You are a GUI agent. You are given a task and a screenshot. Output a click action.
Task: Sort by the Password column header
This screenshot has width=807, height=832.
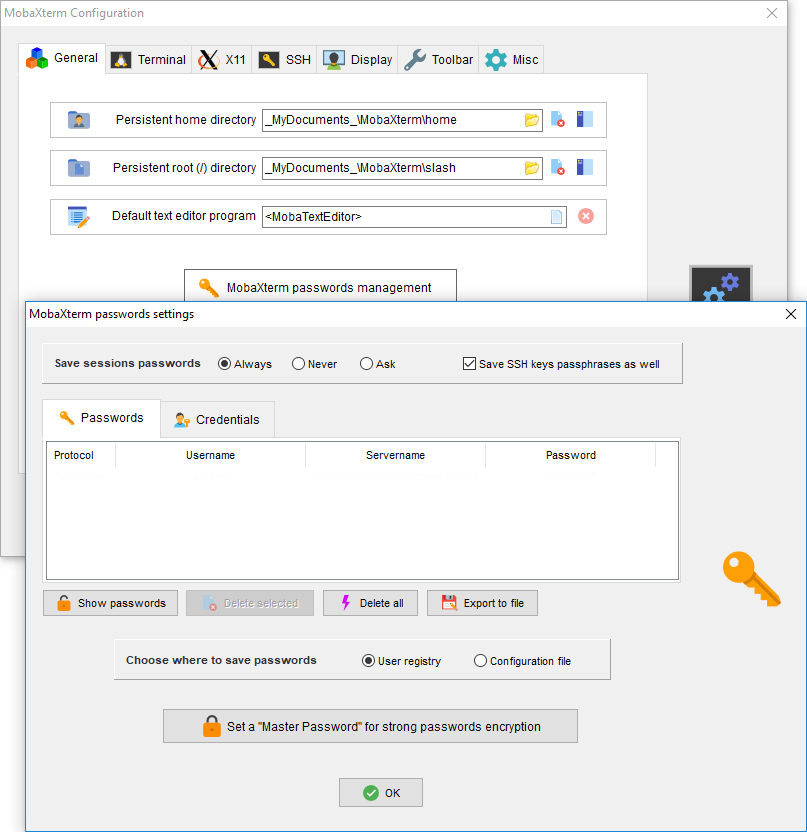click(570, 455)
